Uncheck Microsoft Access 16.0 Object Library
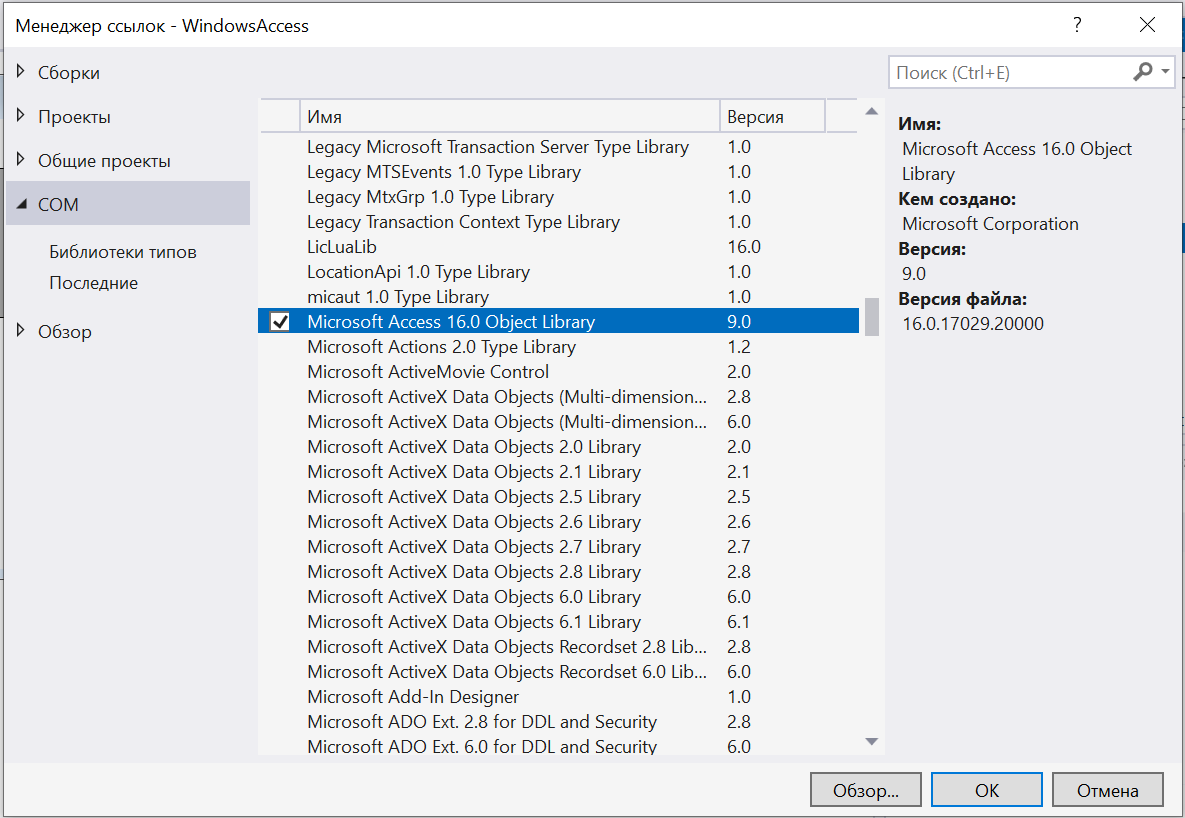The height and width of the screenshot is (818, 1185). tap(280, 322)
